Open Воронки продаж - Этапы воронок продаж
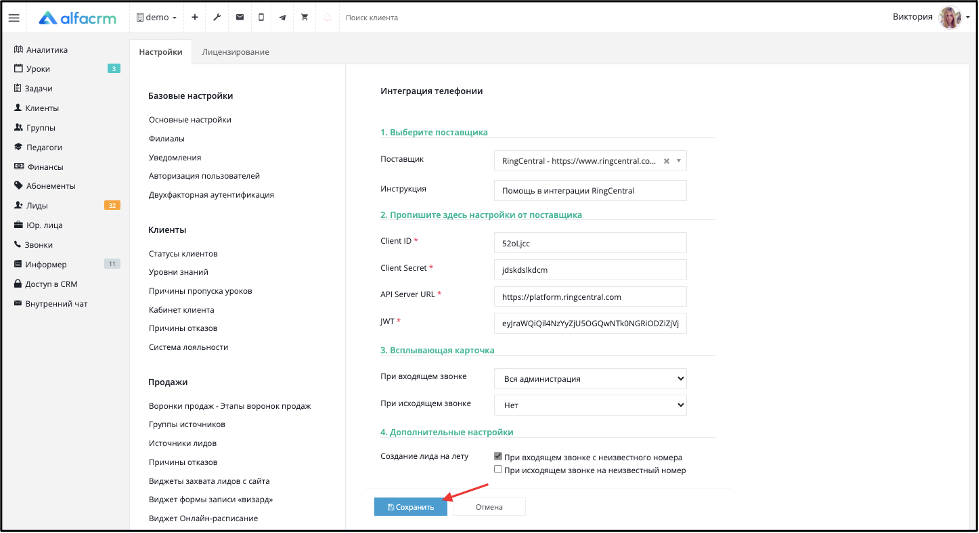 230,406
